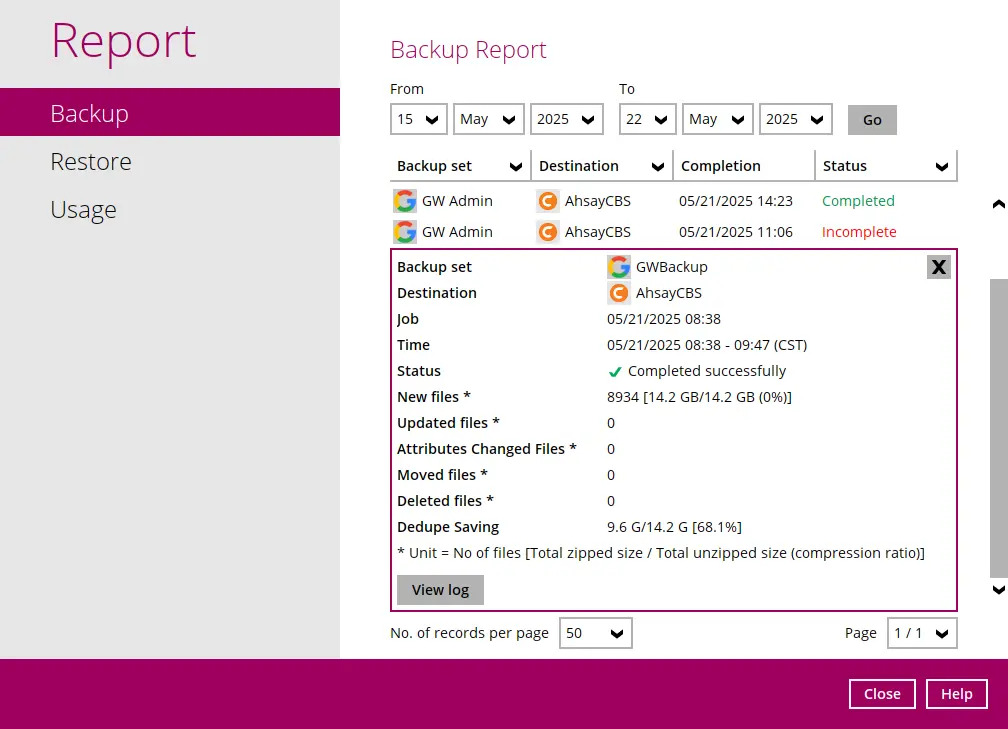Switch to the Usage section

(82, 209)
